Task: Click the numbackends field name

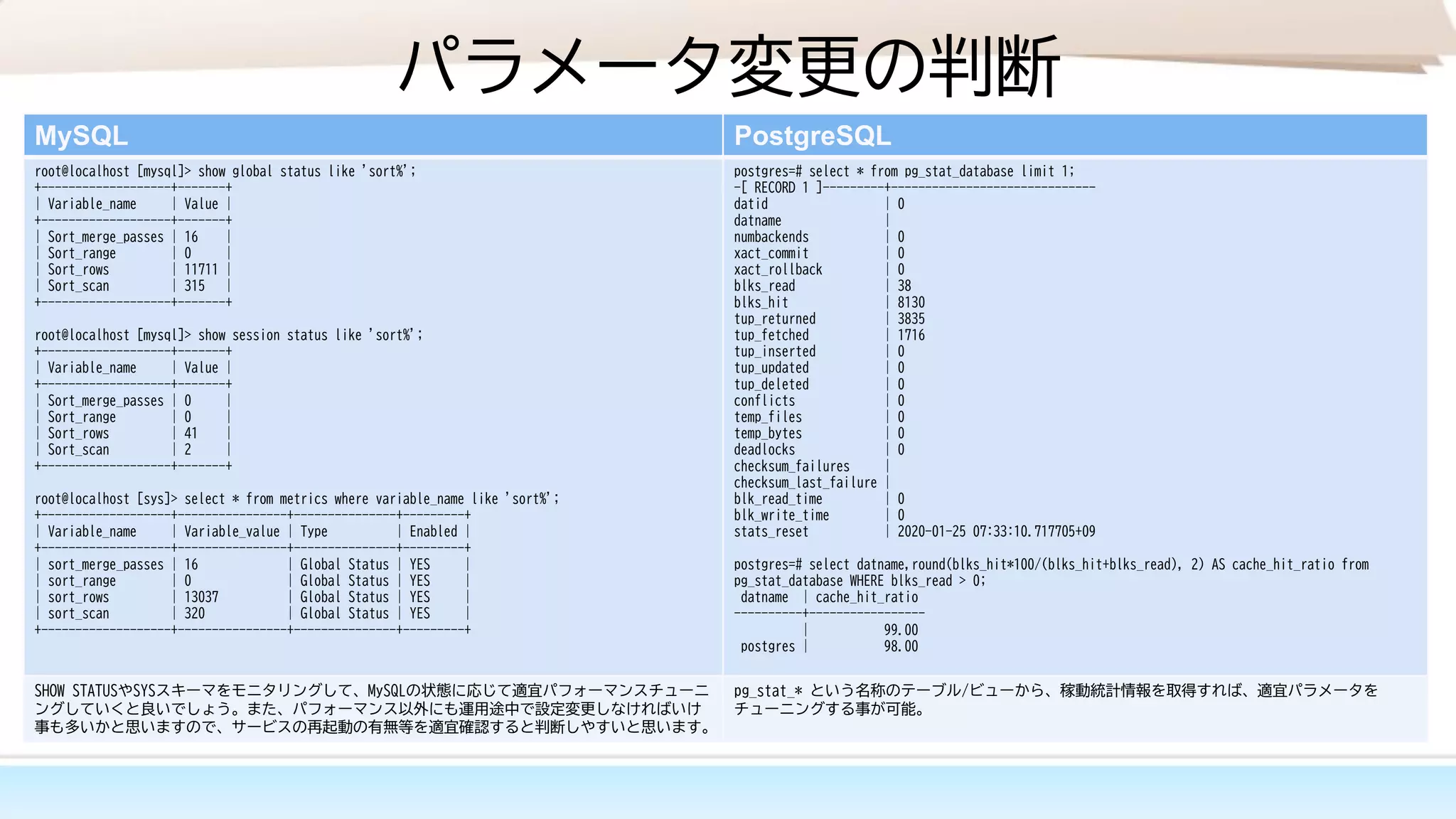Action: [771, 237]
